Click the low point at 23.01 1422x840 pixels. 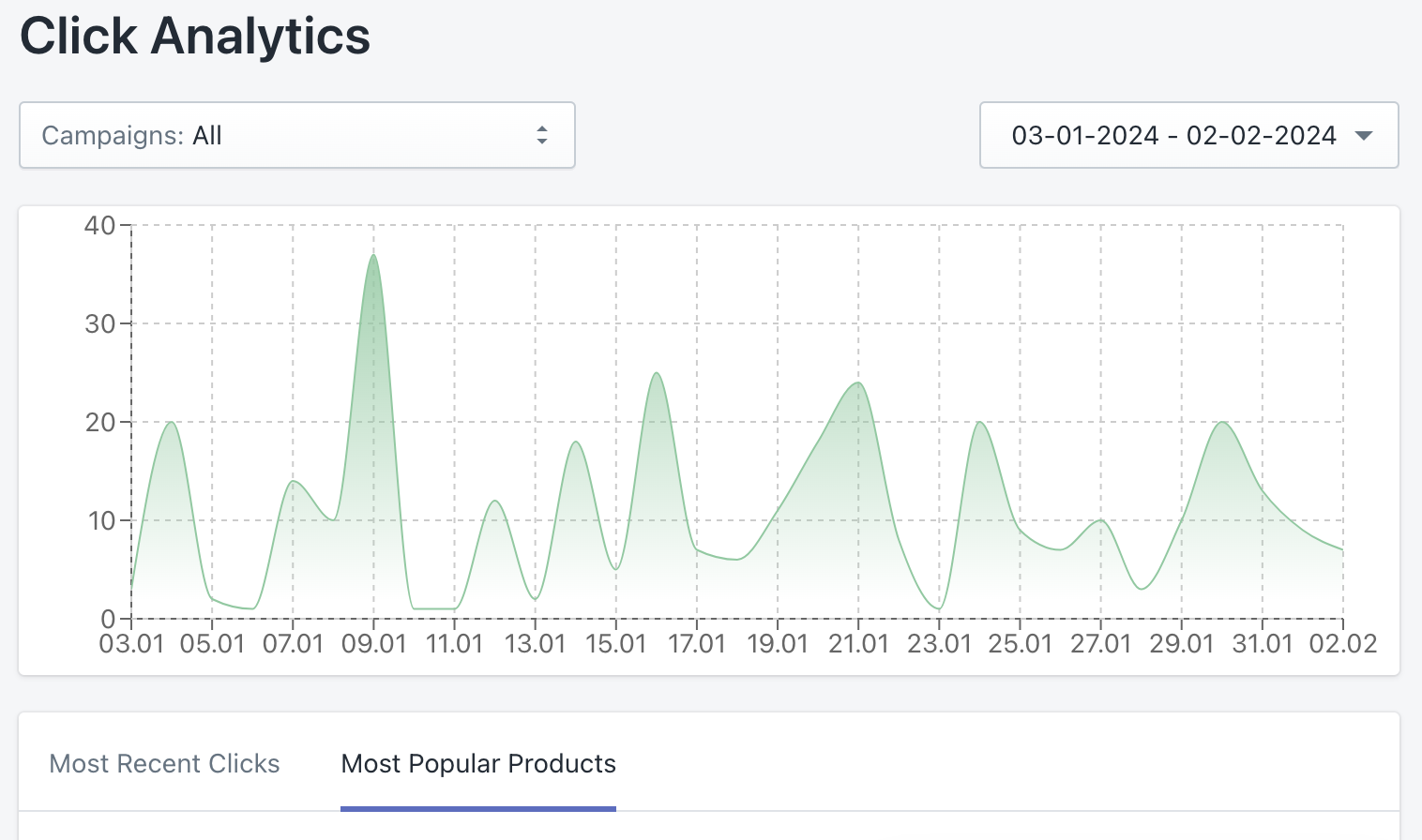(941, 607)
